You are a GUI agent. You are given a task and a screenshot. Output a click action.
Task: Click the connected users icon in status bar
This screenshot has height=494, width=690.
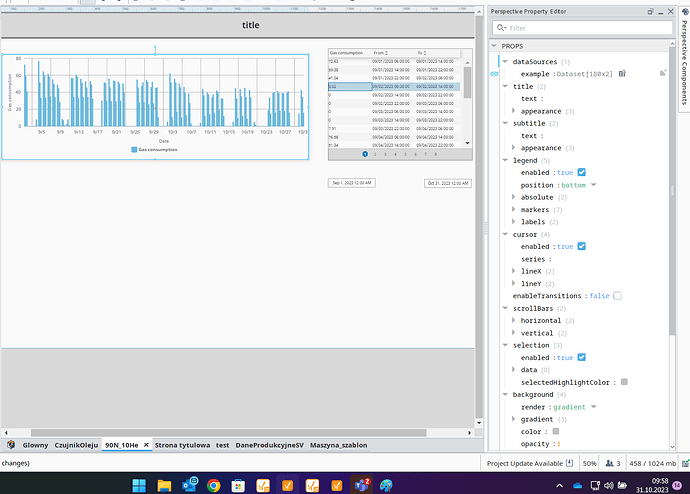609,463
